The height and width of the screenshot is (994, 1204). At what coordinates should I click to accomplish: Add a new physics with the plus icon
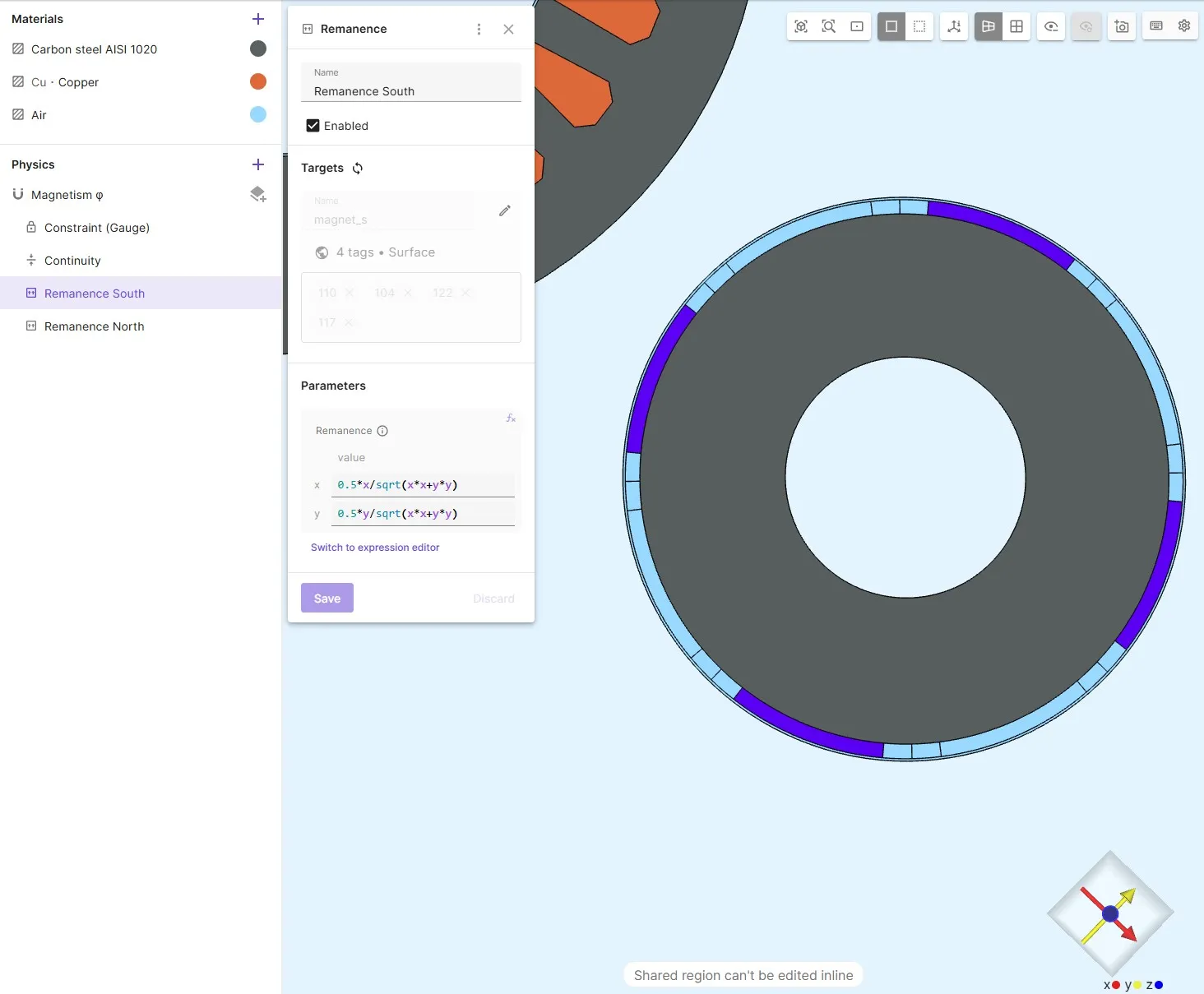pos(258,164)
